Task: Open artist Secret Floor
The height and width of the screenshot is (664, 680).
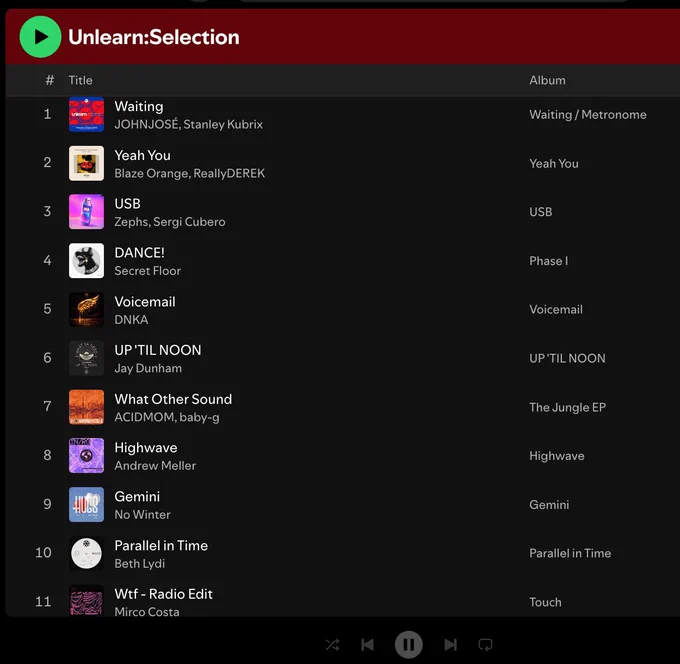Action: pyautogui.click(x=147, y=271)
